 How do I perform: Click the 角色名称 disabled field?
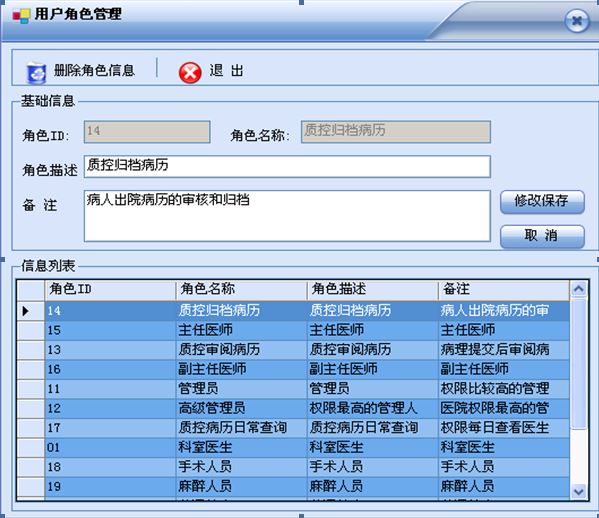396,132
